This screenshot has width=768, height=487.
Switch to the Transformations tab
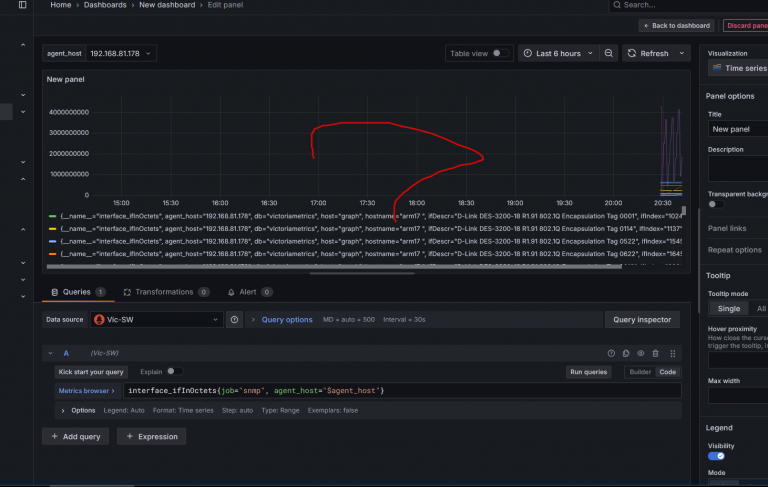click(166, 292)
